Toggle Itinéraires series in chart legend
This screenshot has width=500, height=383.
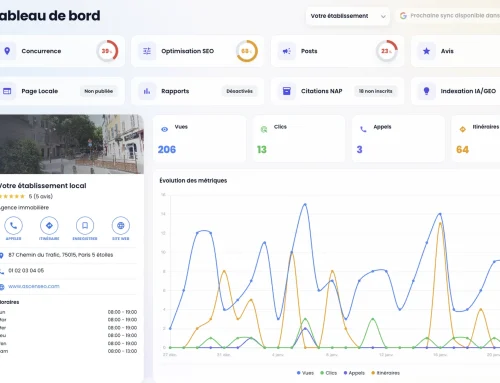coord(385,373)
